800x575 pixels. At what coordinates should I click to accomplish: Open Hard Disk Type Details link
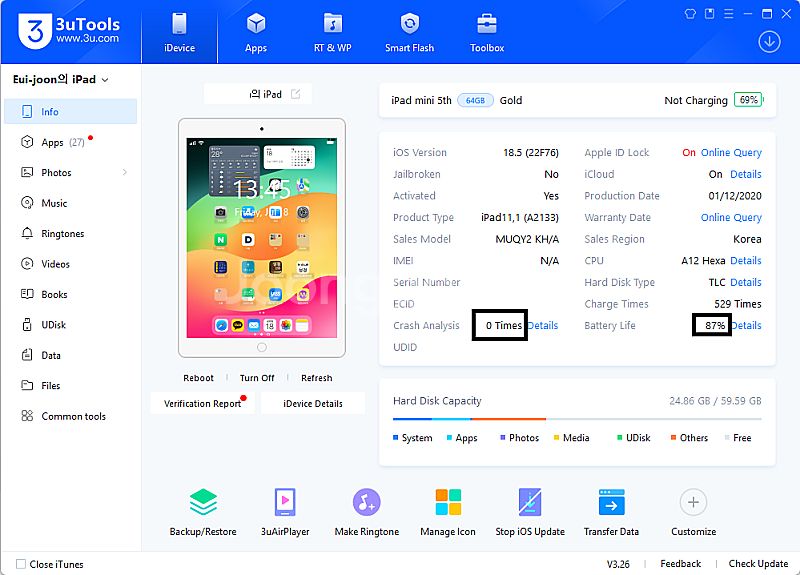pos(746,282)
